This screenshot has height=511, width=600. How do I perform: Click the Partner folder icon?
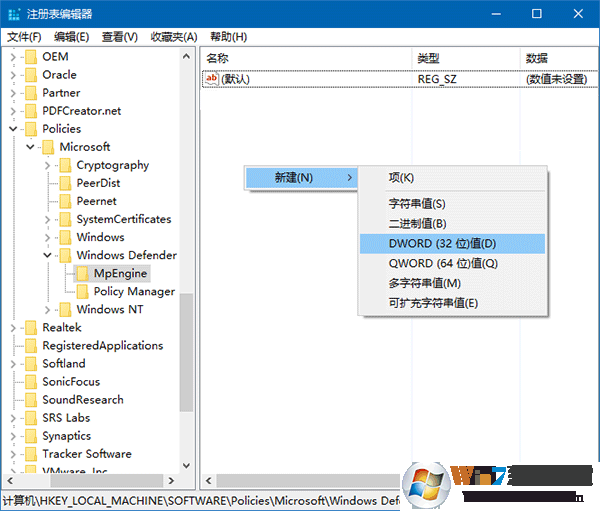[x=31, y=93]
